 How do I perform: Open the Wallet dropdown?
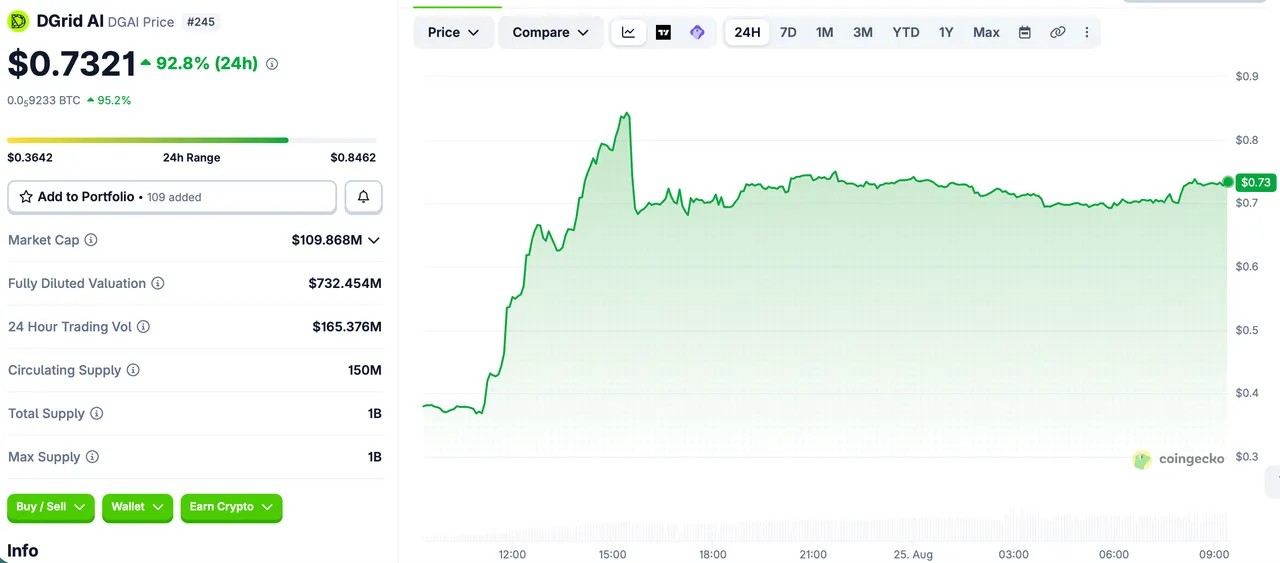[x=138, y=507]
